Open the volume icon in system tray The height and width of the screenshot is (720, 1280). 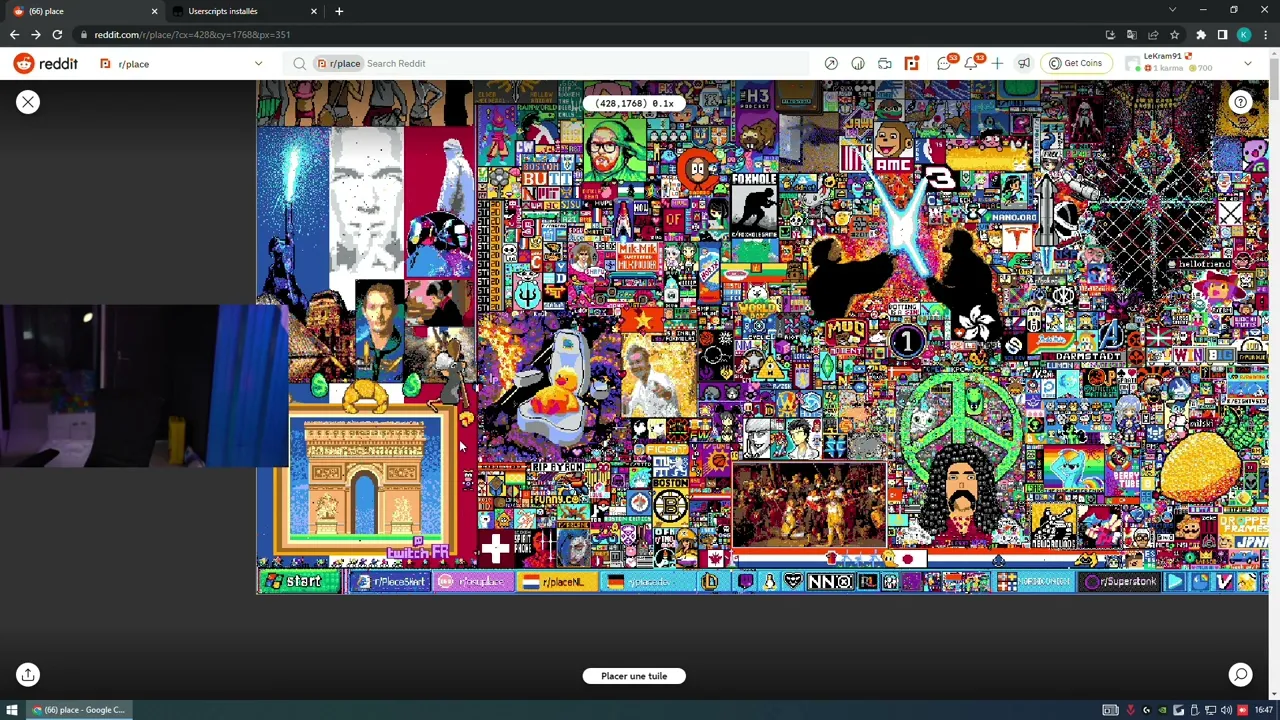(x=1226, y=710)
